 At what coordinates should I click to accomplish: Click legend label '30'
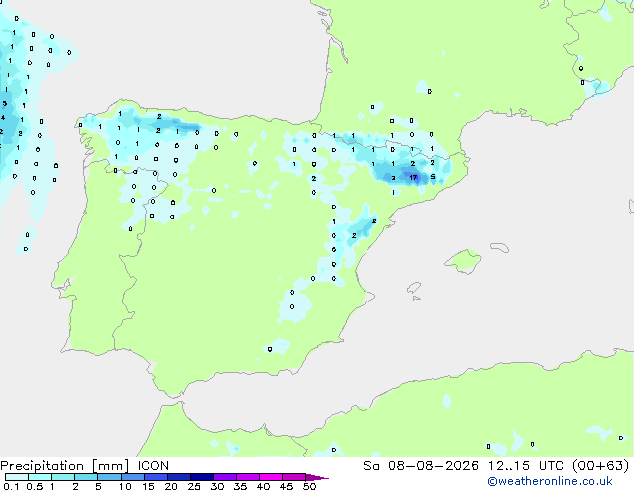point(217,486)
